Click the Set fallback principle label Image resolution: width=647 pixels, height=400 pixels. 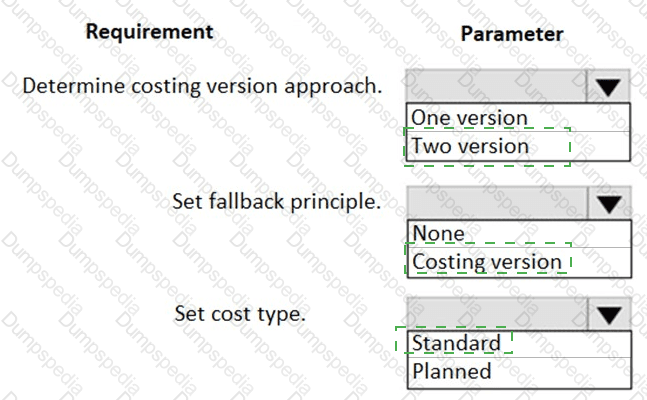[277, 201]
